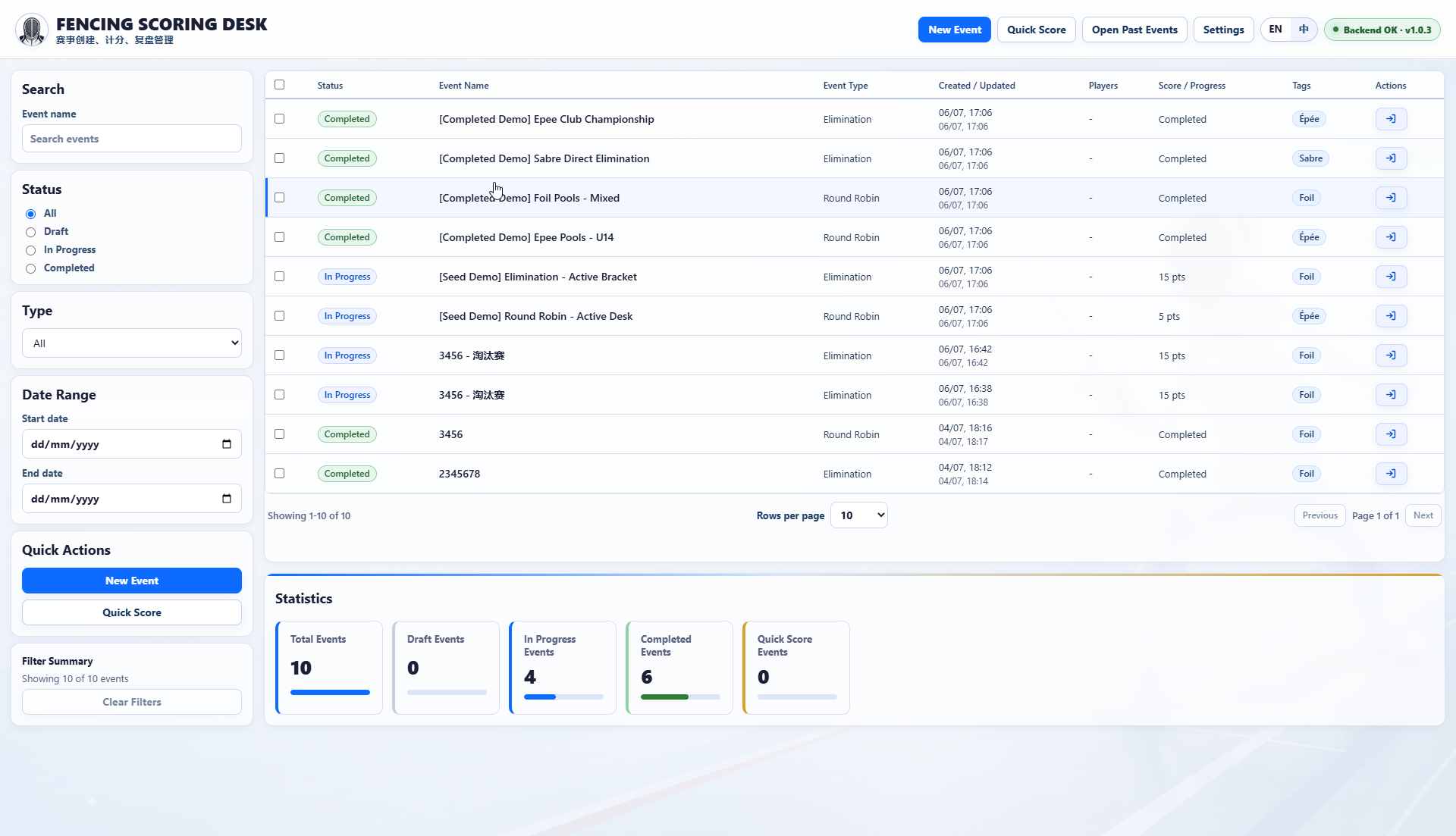Open the Active Bracket event via its action icon
Viewport: 1456px width, 836px height.
[1391, 277]
